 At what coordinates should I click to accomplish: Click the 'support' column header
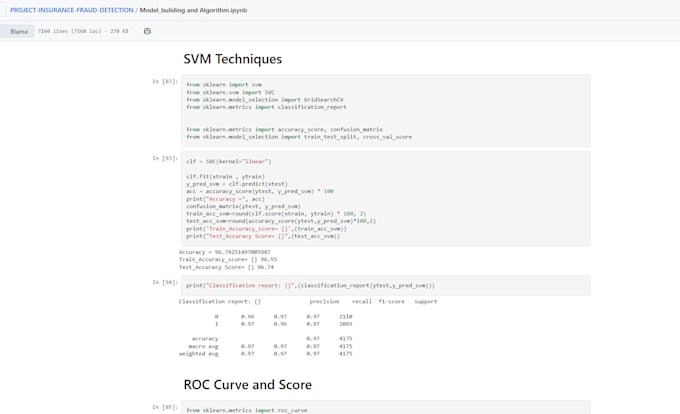click(x=425, y=301)
